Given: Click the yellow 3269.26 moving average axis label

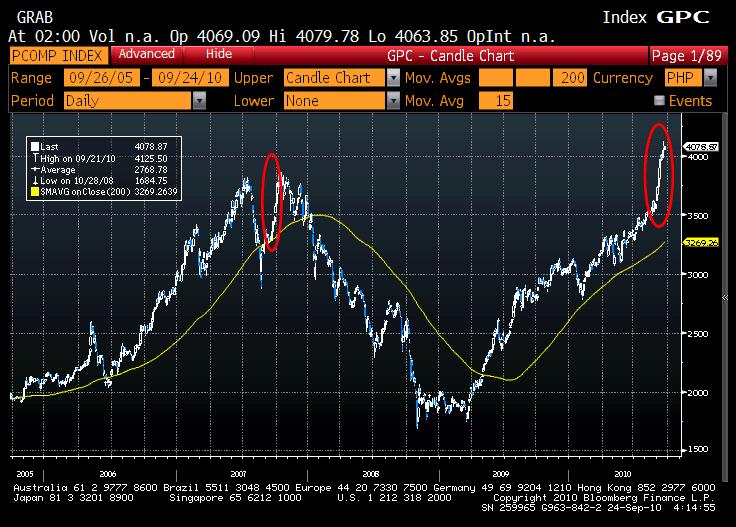Looking at the screenshot, I should point(701,243).
